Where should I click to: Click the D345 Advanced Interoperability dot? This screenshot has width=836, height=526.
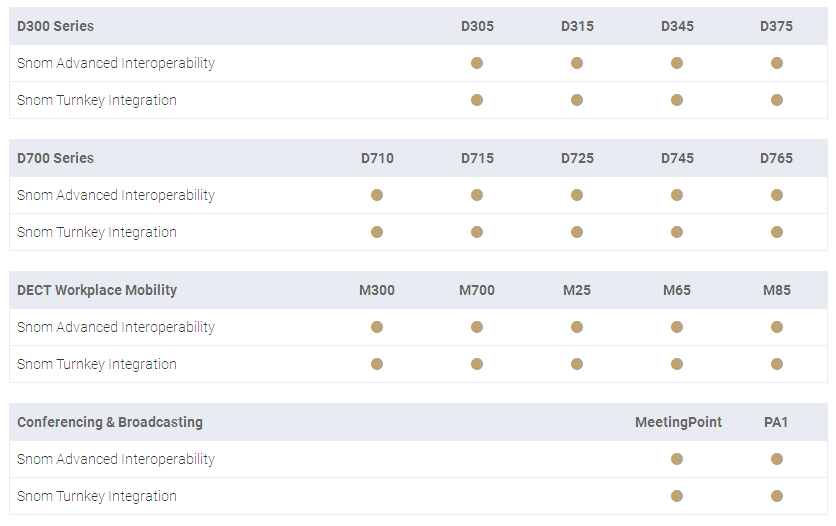pos(677,63)
